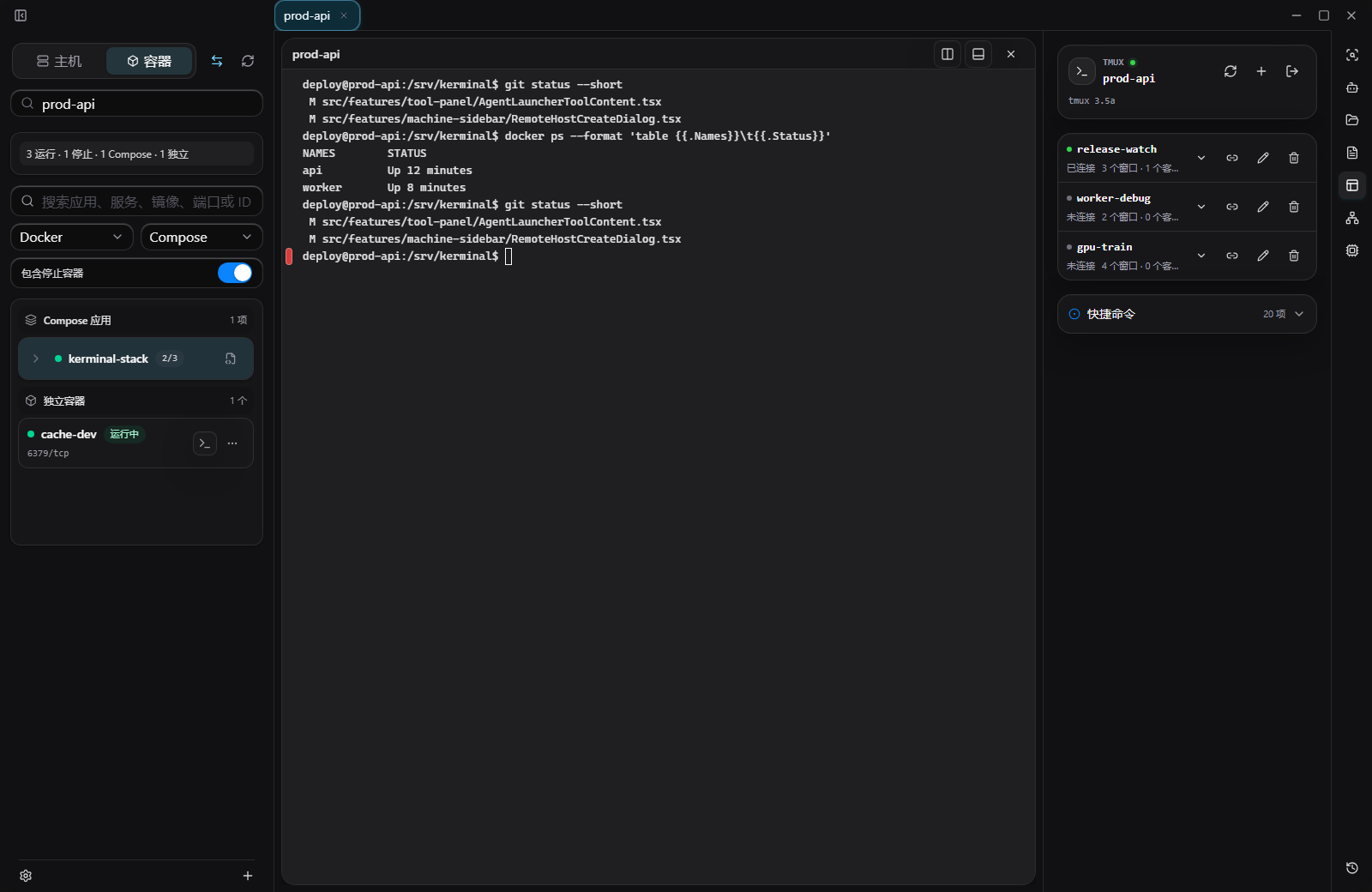Click the tmux prod-api terminal icon
Viewport: 1372px width, 892px height.
tap(1082, 71)
